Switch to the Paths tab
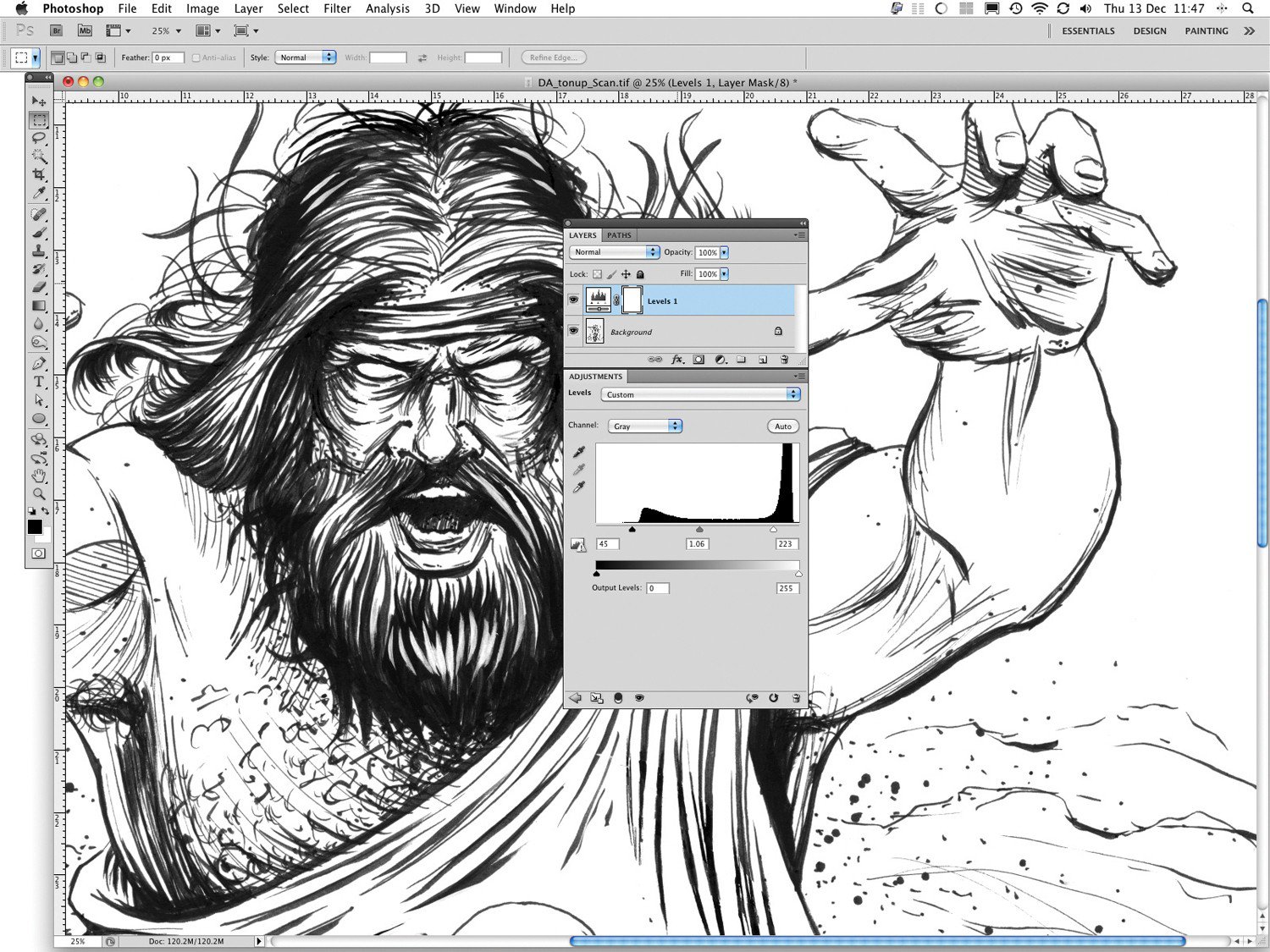This screenshot has height=952, width=1270. (619, 235)
